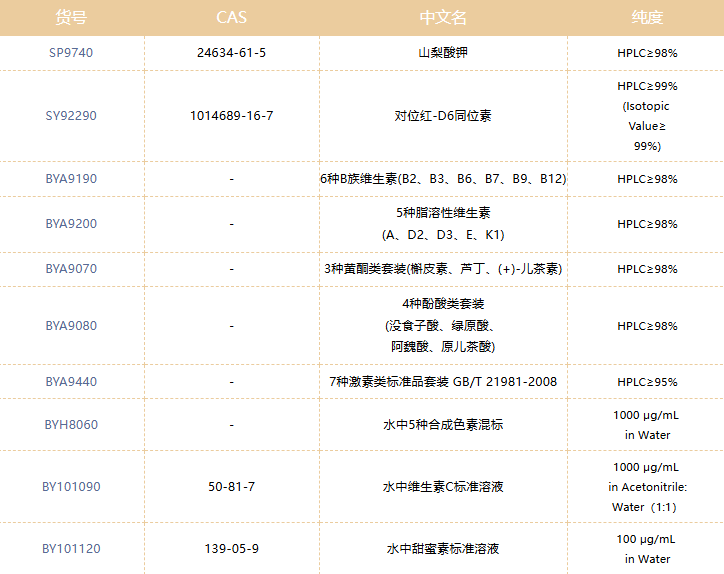Image resolution: width=724 pixels, height=574 pixels.
Task: Open product link SY92290
Action: tap(71, 116)
